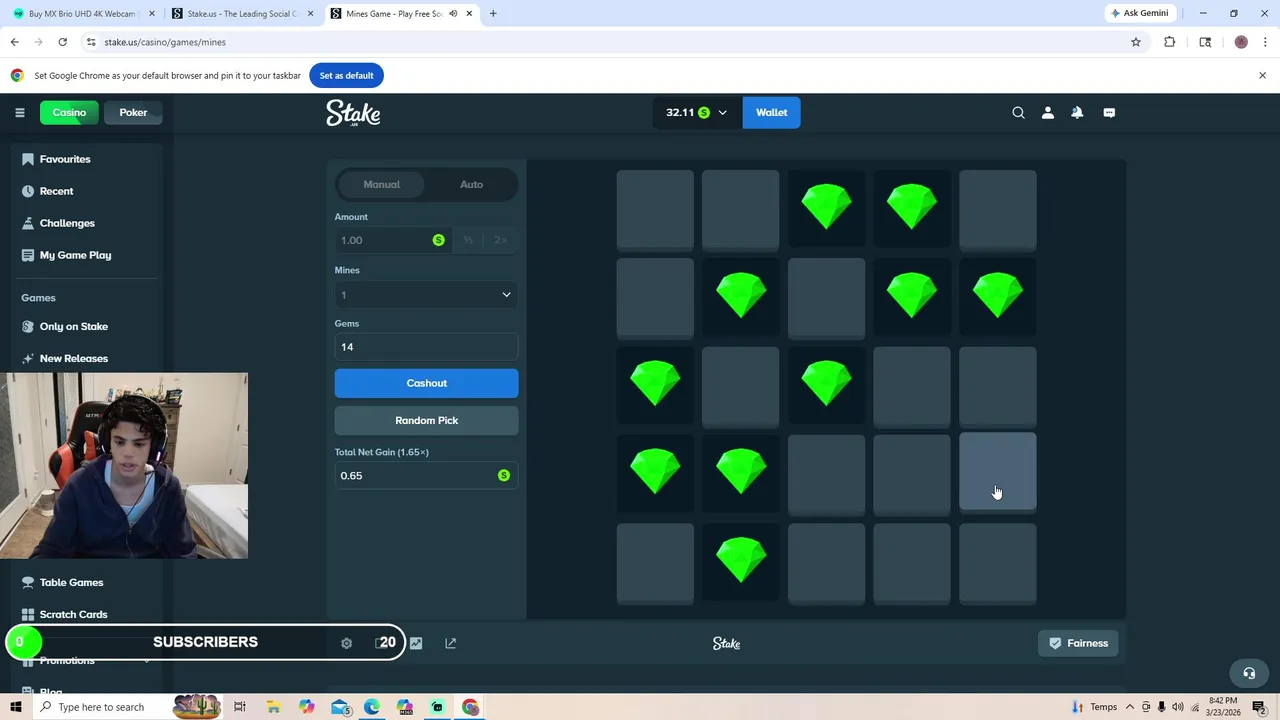Click the Stake logo in header
1280x720 pixels.
[353, 113]
